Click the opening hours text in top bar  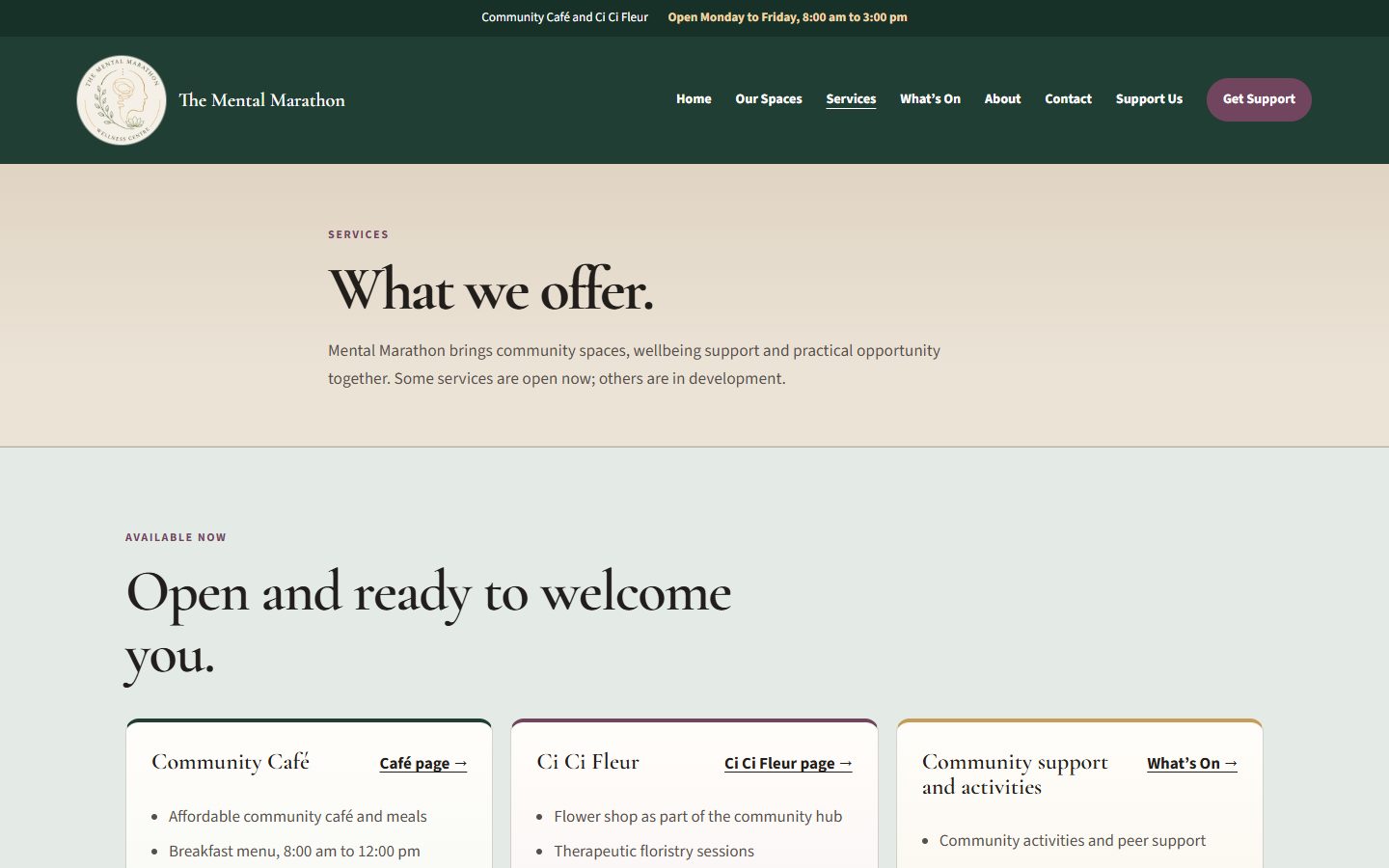(787, 17)
